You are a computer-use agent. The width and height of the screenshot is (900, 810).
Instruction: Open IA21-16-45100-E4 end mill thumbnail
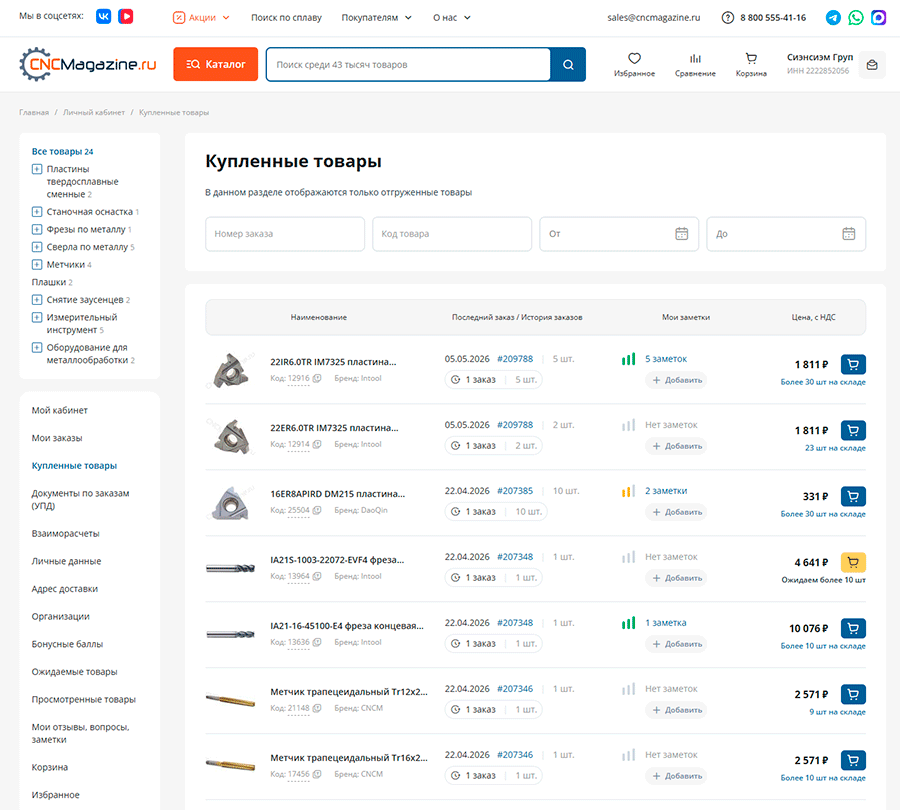[x=231, y=634]
